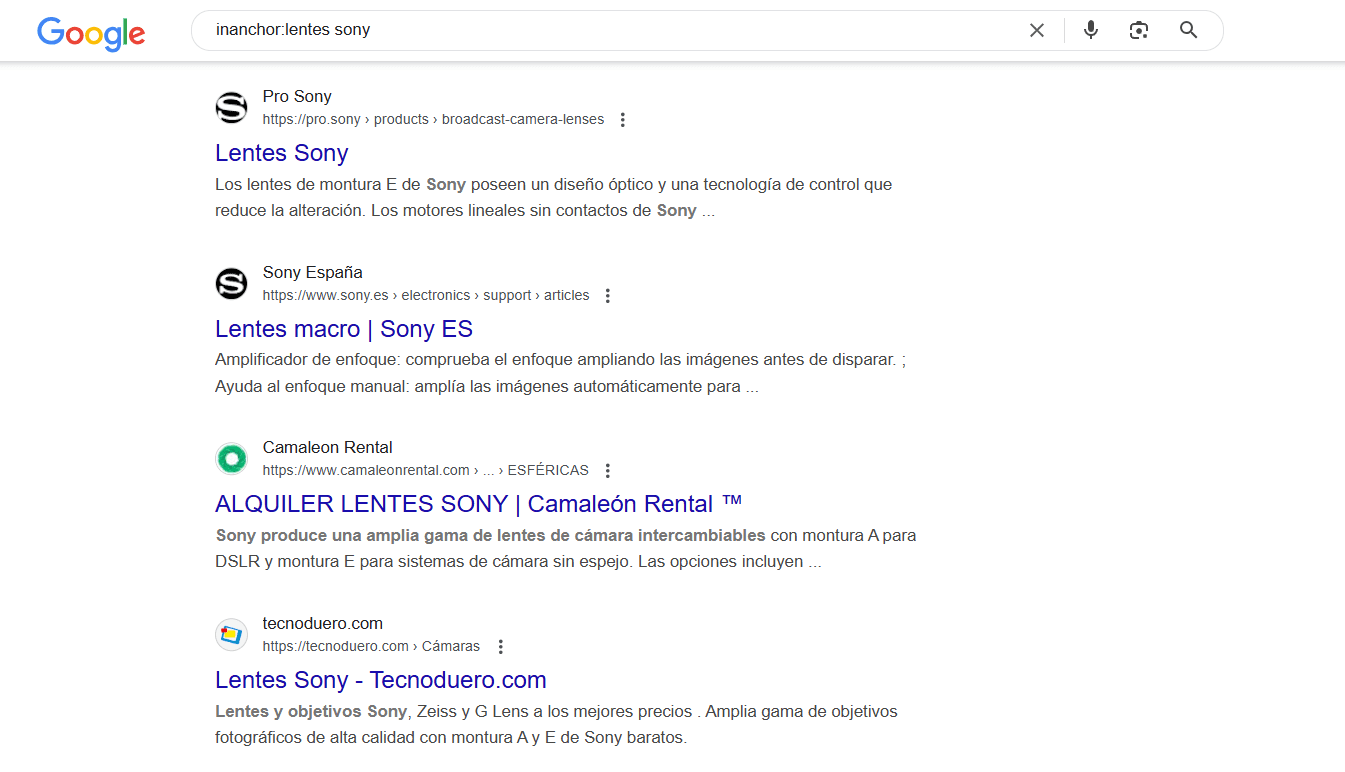Image resolution: width=1345 pixels, height=772 pixels.
Task: Click the Sony España site favicon
Action: pos(231,284)
